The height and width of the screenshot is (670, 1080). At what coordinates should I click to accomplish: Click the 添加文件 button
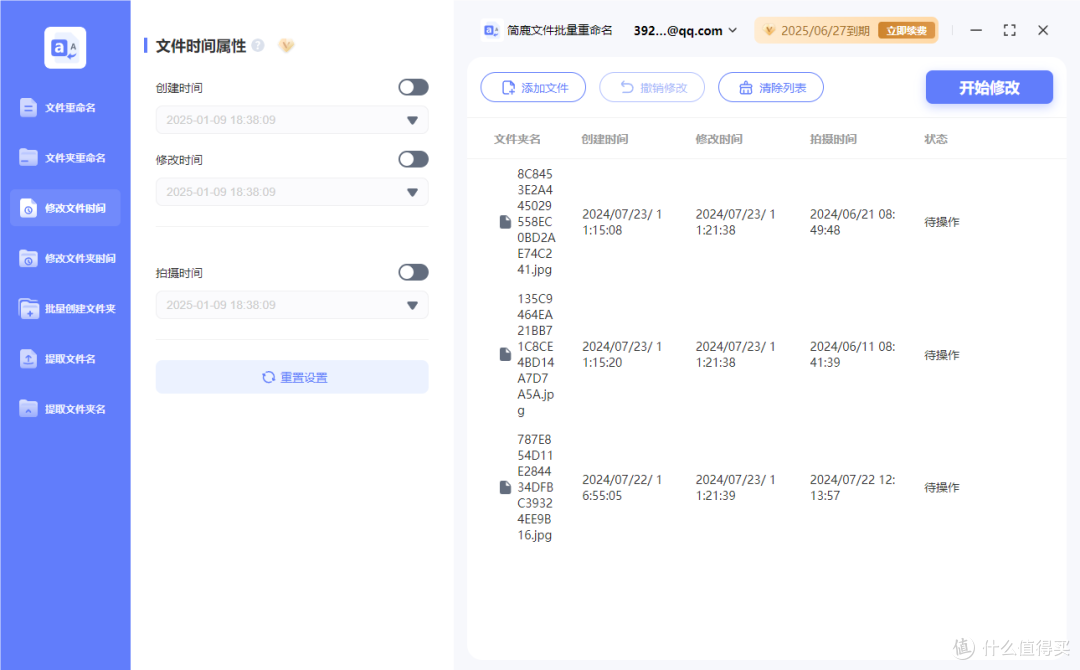(x=533, y=87)
